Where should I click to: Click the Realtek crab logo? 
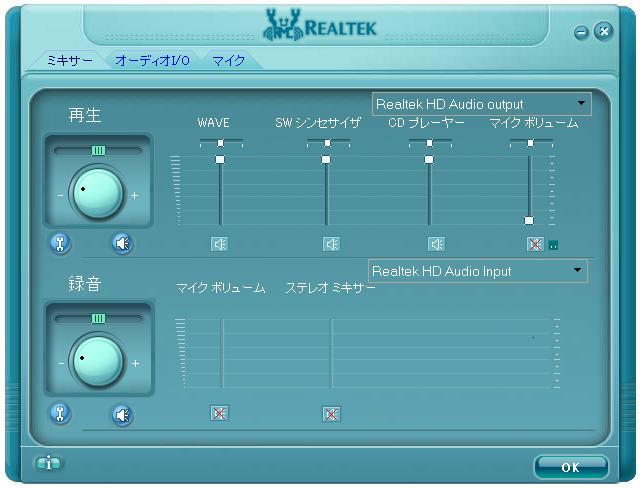tap(283, 25)
